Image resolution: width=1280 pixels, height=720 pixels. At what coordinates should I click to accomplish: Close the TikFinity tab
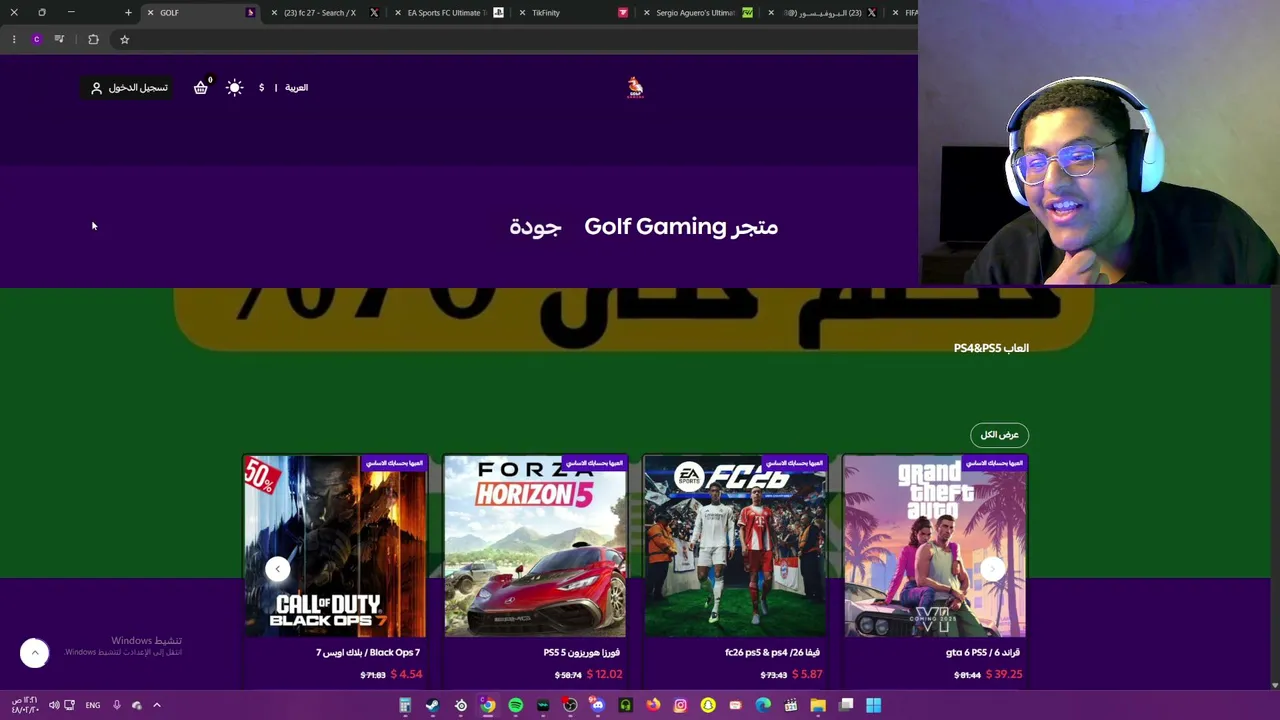(x=522, y=13)
